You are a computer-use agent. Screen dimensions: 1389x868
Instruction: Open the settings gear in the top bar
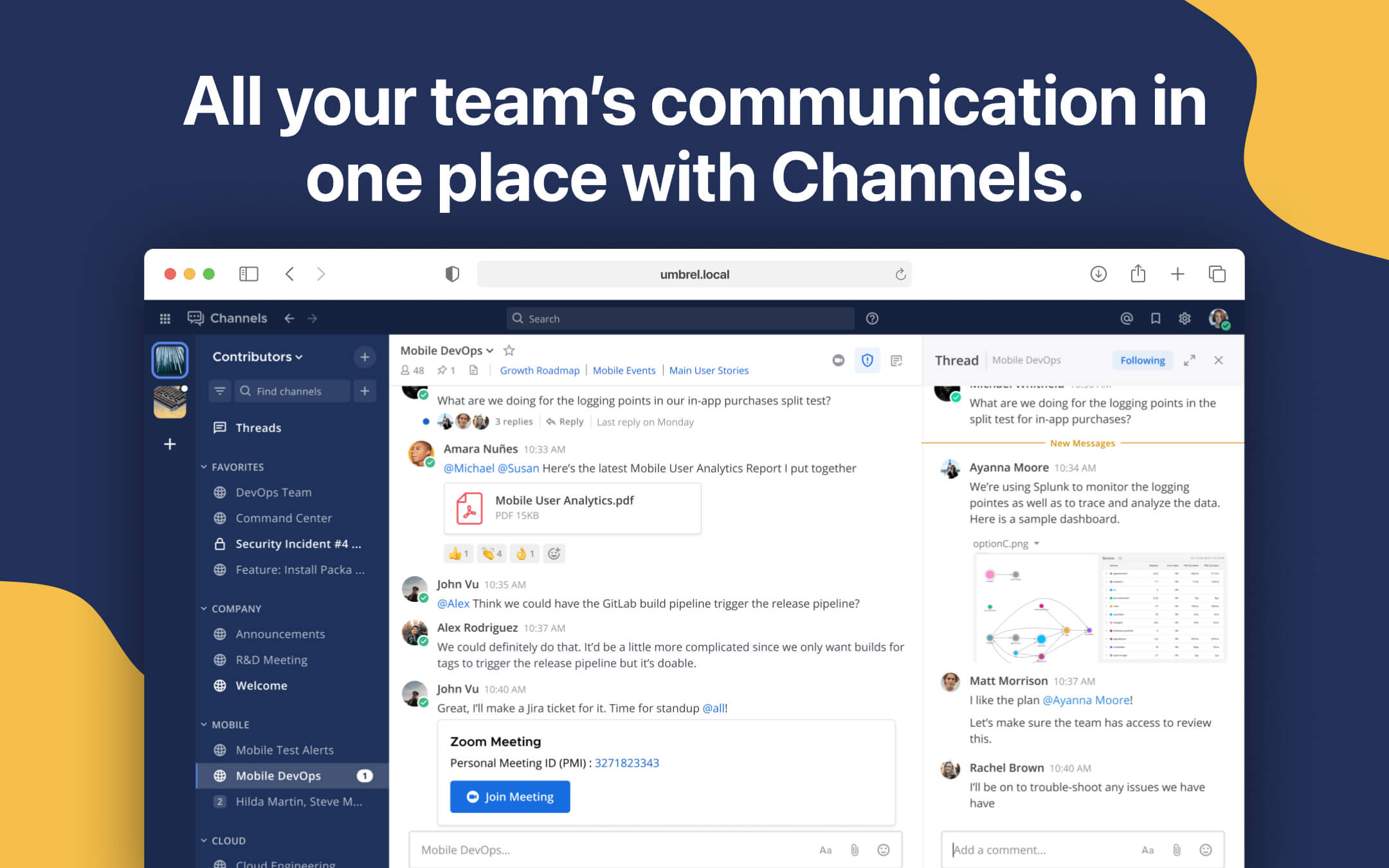pos(1185,318)
